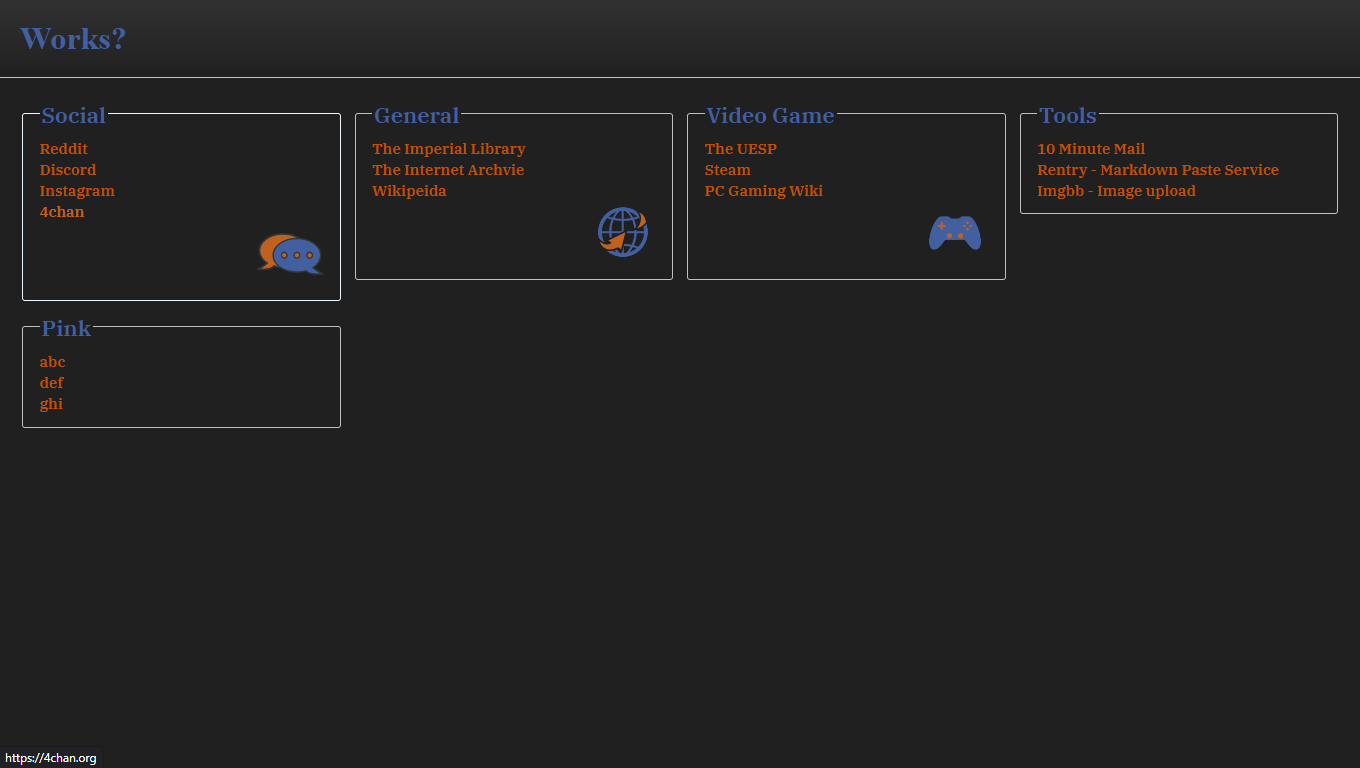Click the abc link
The height and width of the screenshot is (768, 1360).
coord(53,362)
